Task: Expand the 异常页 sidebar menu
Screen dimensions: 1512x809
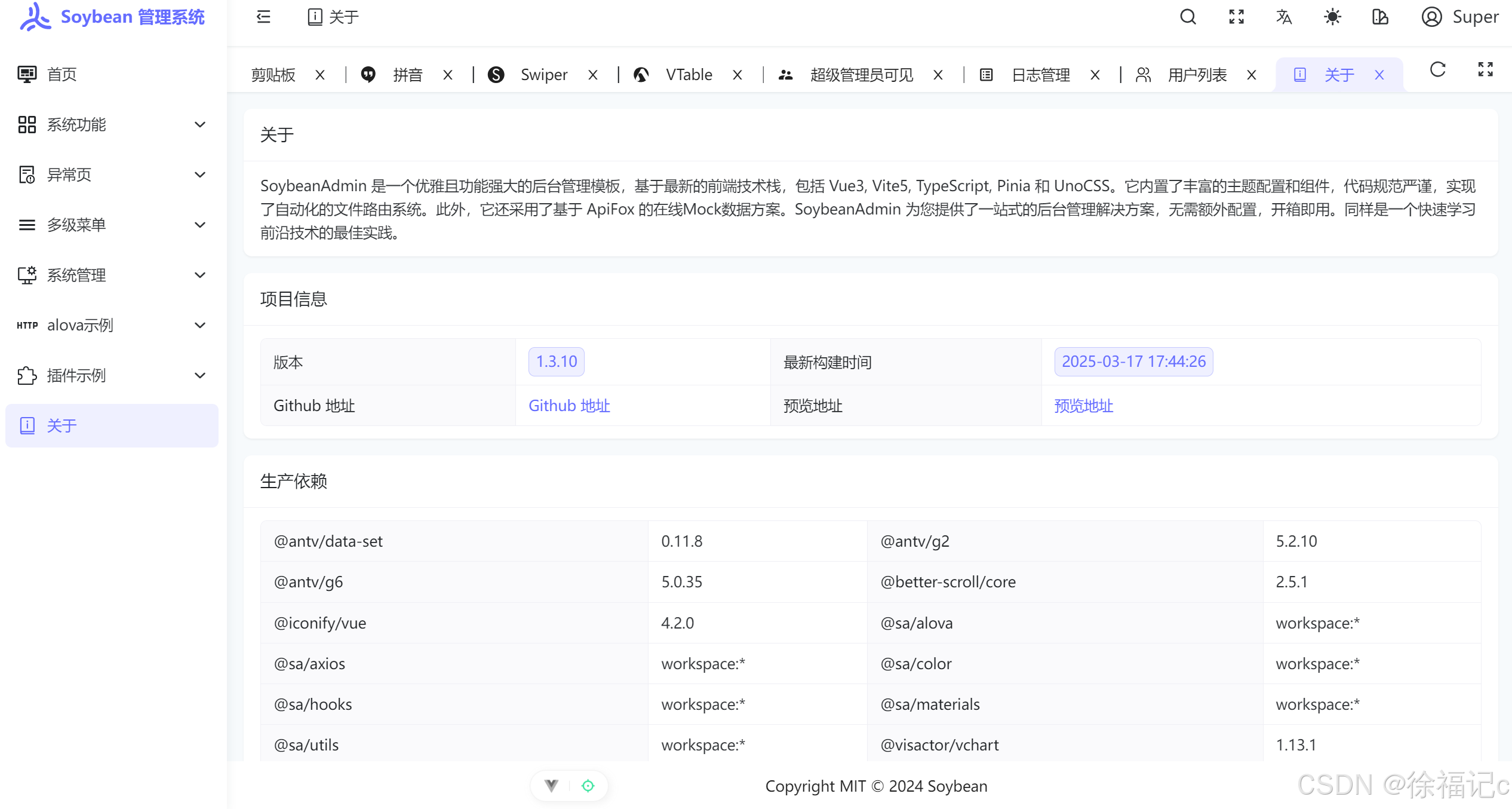Action: (x=112, y=174)
